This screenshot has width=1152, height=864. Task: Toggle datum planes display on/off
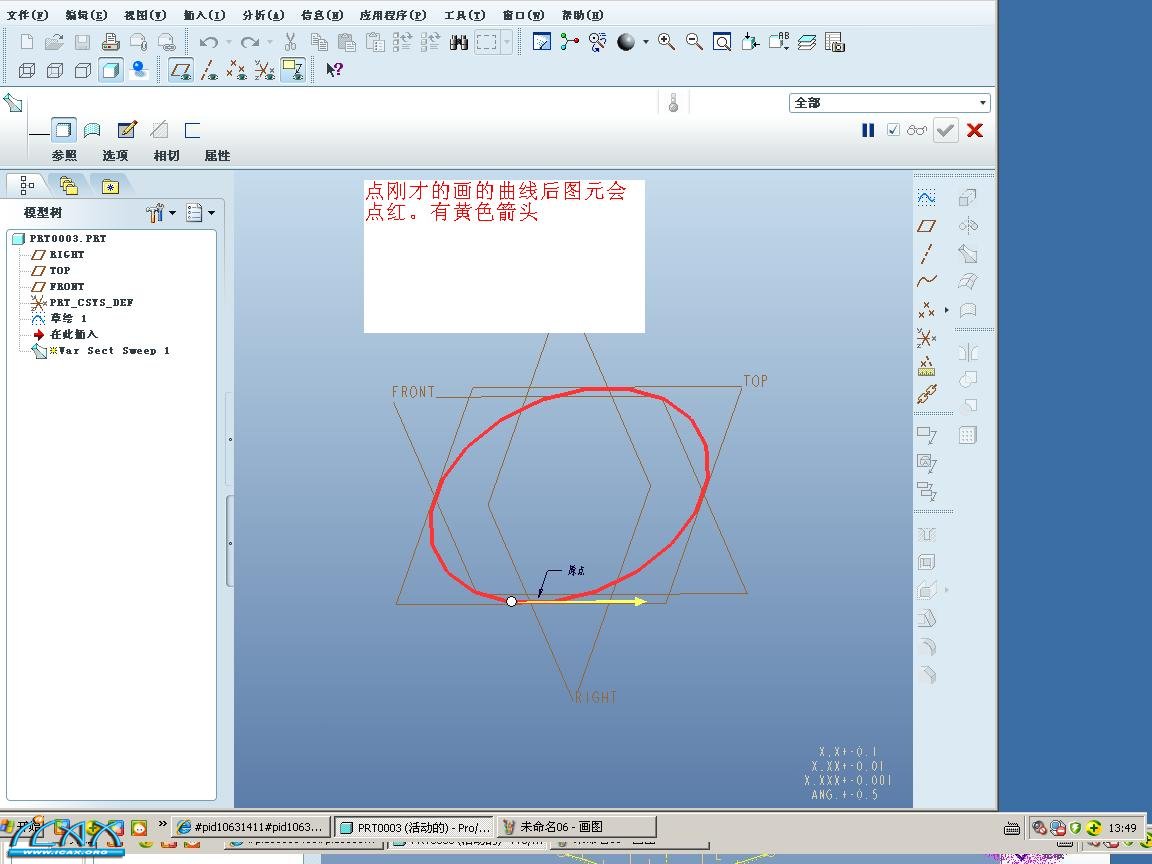[x=181, y=70]
